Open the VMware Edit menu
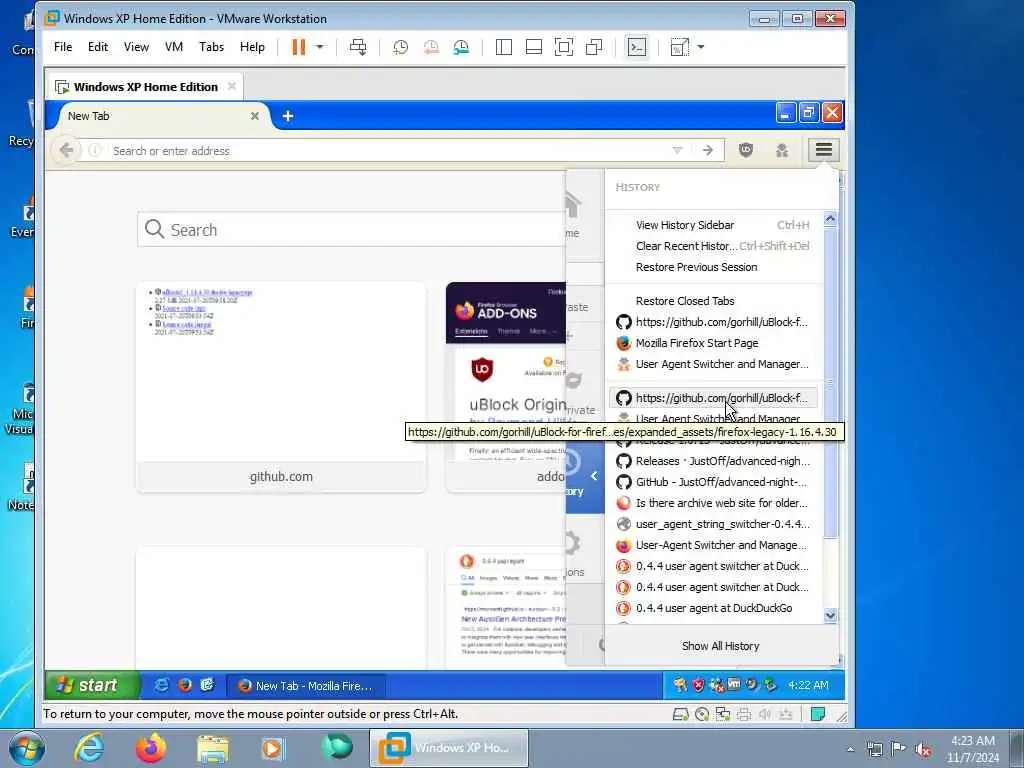The width and height of the screenshot is (1024, 768). (x=98, y=47)
